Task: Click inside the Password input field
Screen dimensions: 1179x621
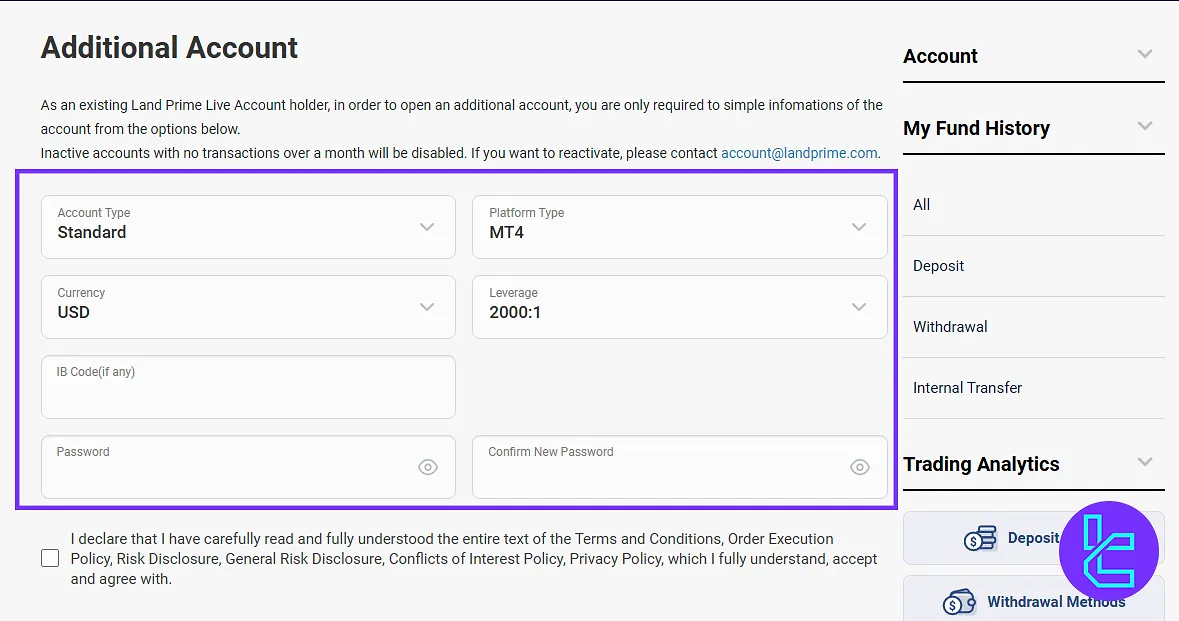Action: point(230,472)
